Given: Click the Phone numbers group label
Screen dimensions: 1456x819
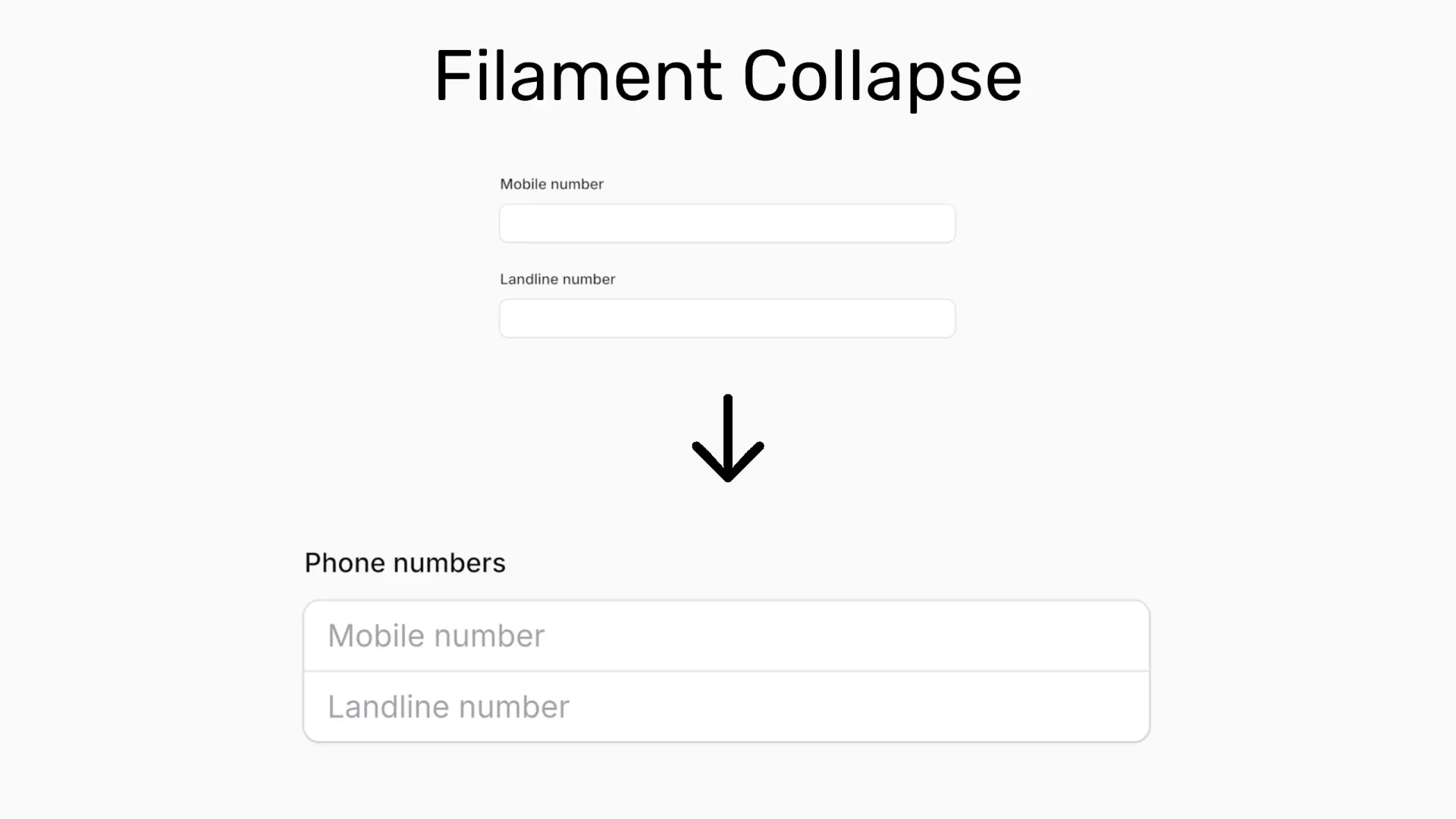Looking at the screenshot, I should [405, 563].
